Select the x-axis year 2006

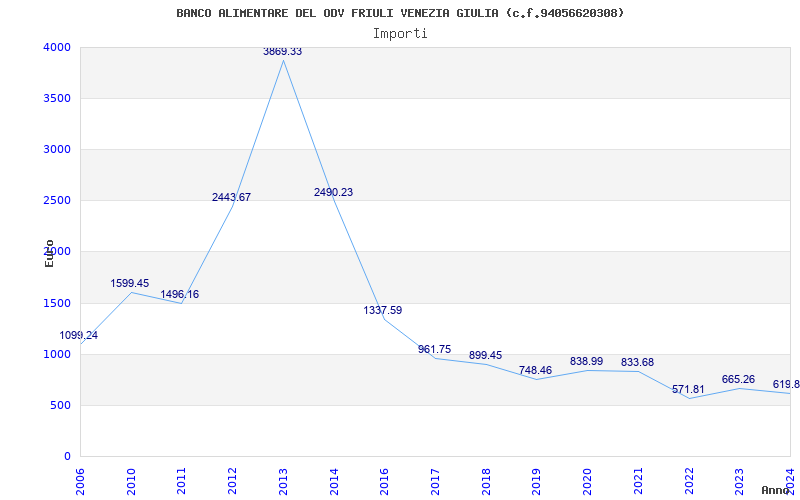81,481
